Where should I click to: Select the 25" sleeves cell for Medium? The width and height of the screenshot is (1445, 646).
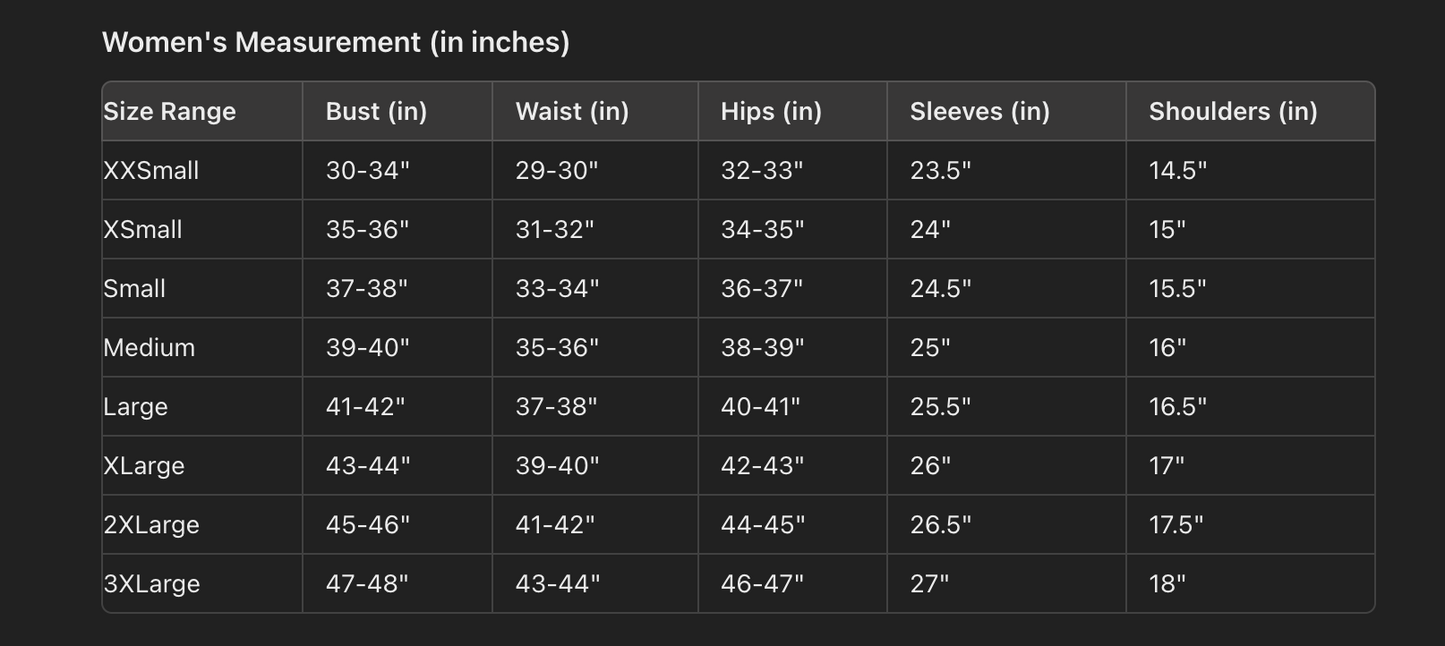tap(930, 347)
